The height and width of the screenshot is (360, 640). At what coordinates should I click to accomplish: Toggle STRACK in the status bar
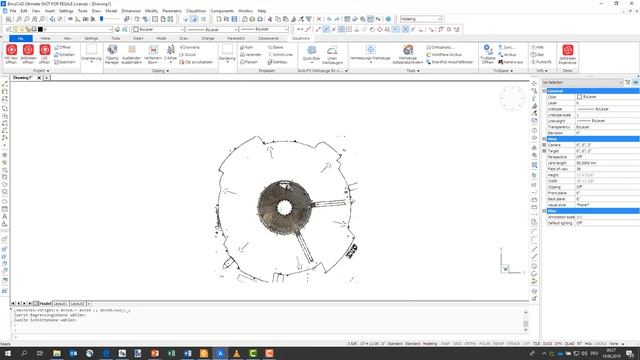[513, 344]
